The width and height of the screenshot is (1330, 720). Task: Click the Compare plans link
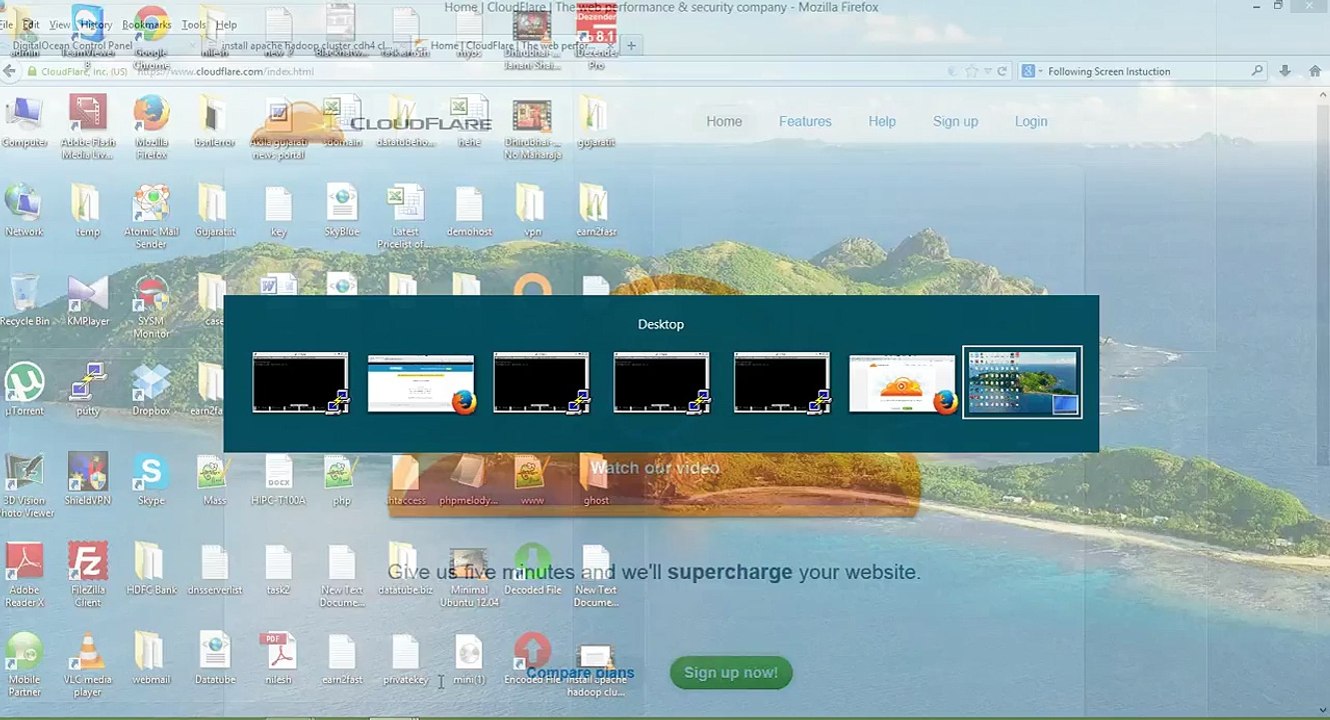(x=581, y=672)
